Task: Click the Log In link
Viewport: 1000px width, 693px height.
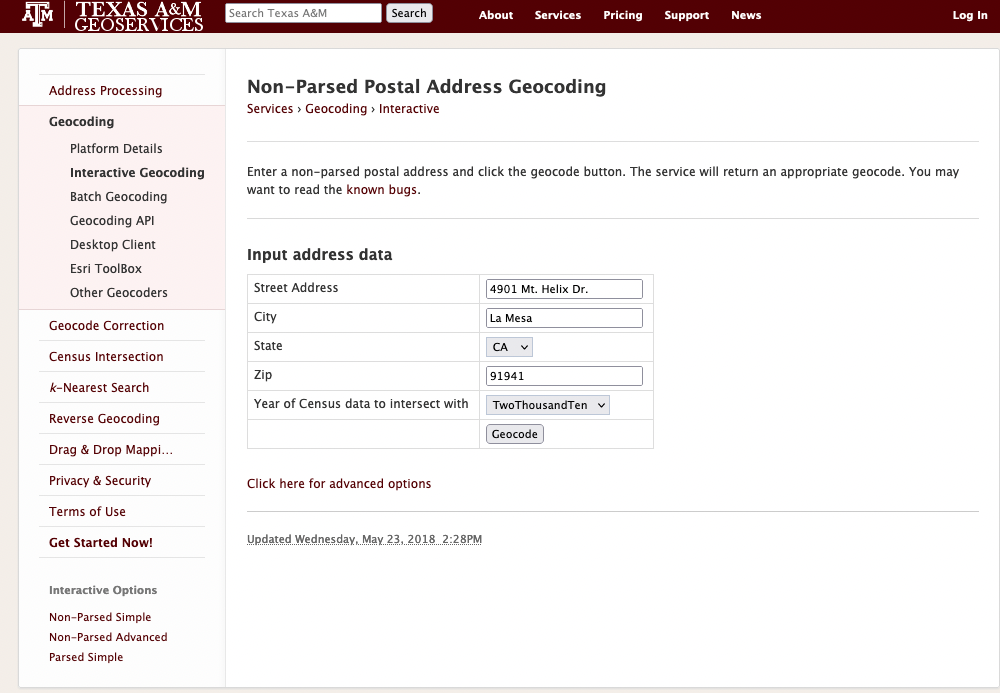Action: (x=970, y=15)
